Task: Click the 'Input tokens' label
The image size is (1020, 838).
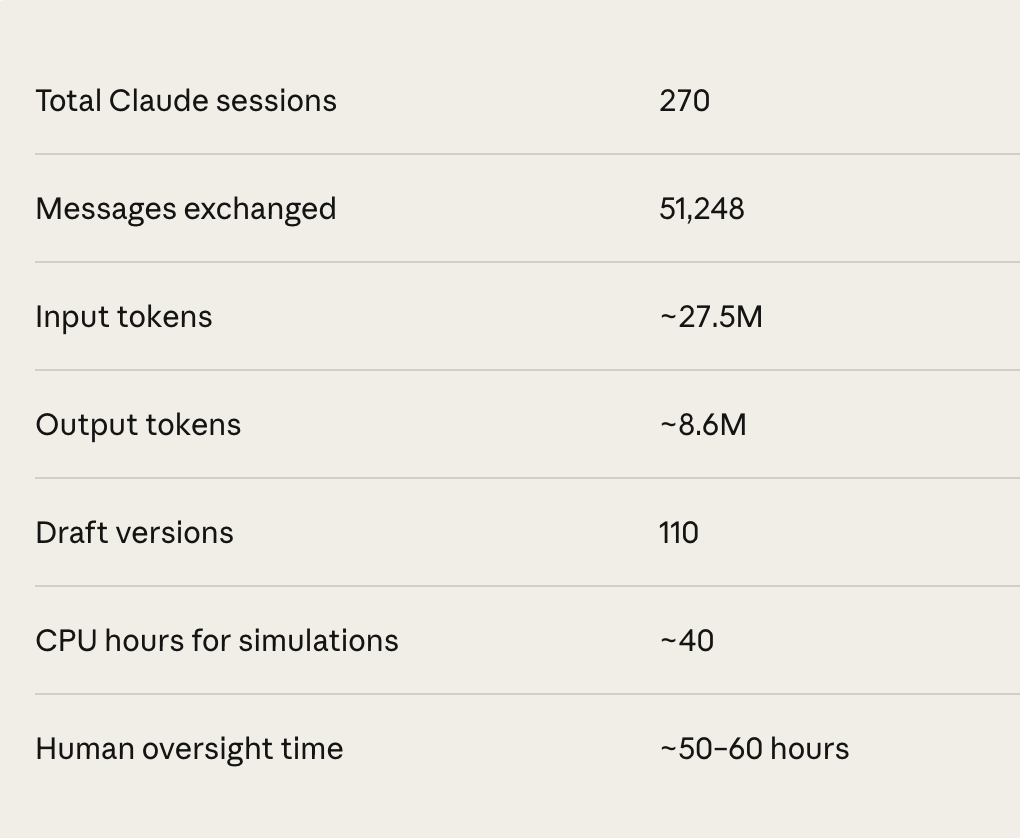Action: (124, 317)
